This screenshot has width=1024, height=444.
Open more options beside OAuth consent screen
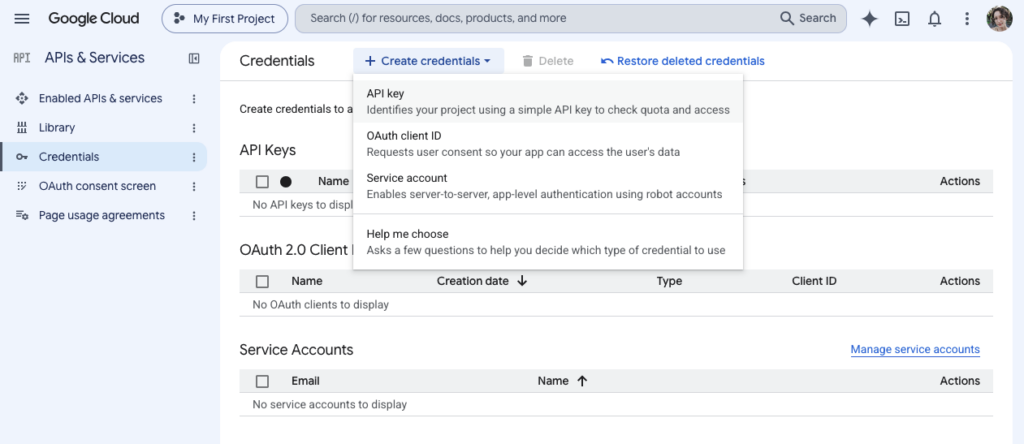coord(194,187)
